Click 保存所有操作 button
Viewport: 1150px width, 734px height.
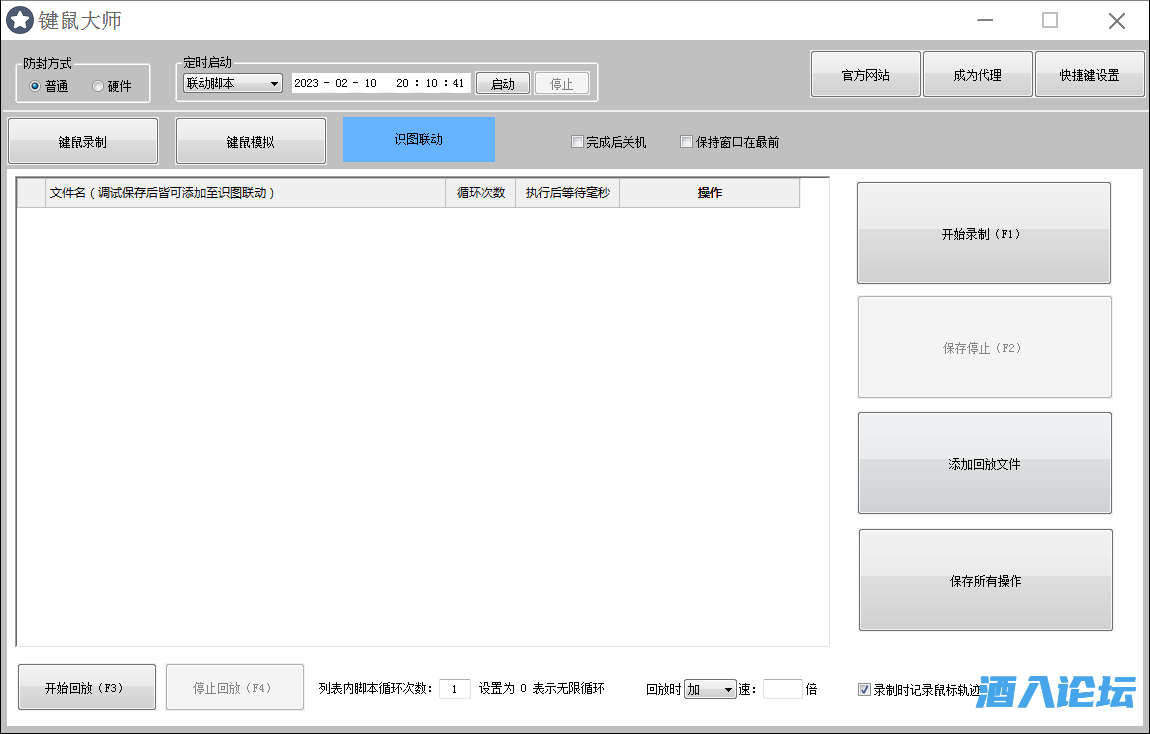985,581
